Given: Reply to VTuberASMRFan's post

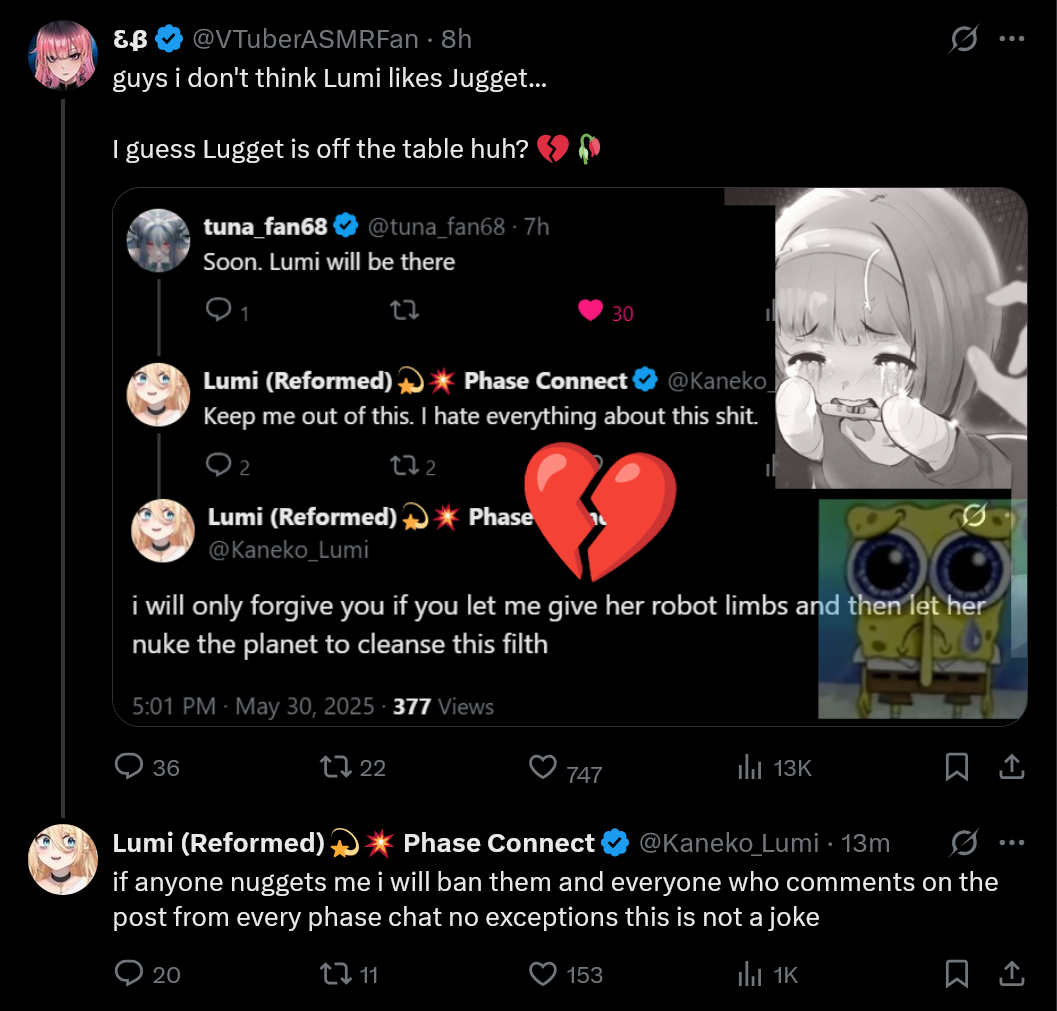Looking at the screenshot, I should 131,767.
